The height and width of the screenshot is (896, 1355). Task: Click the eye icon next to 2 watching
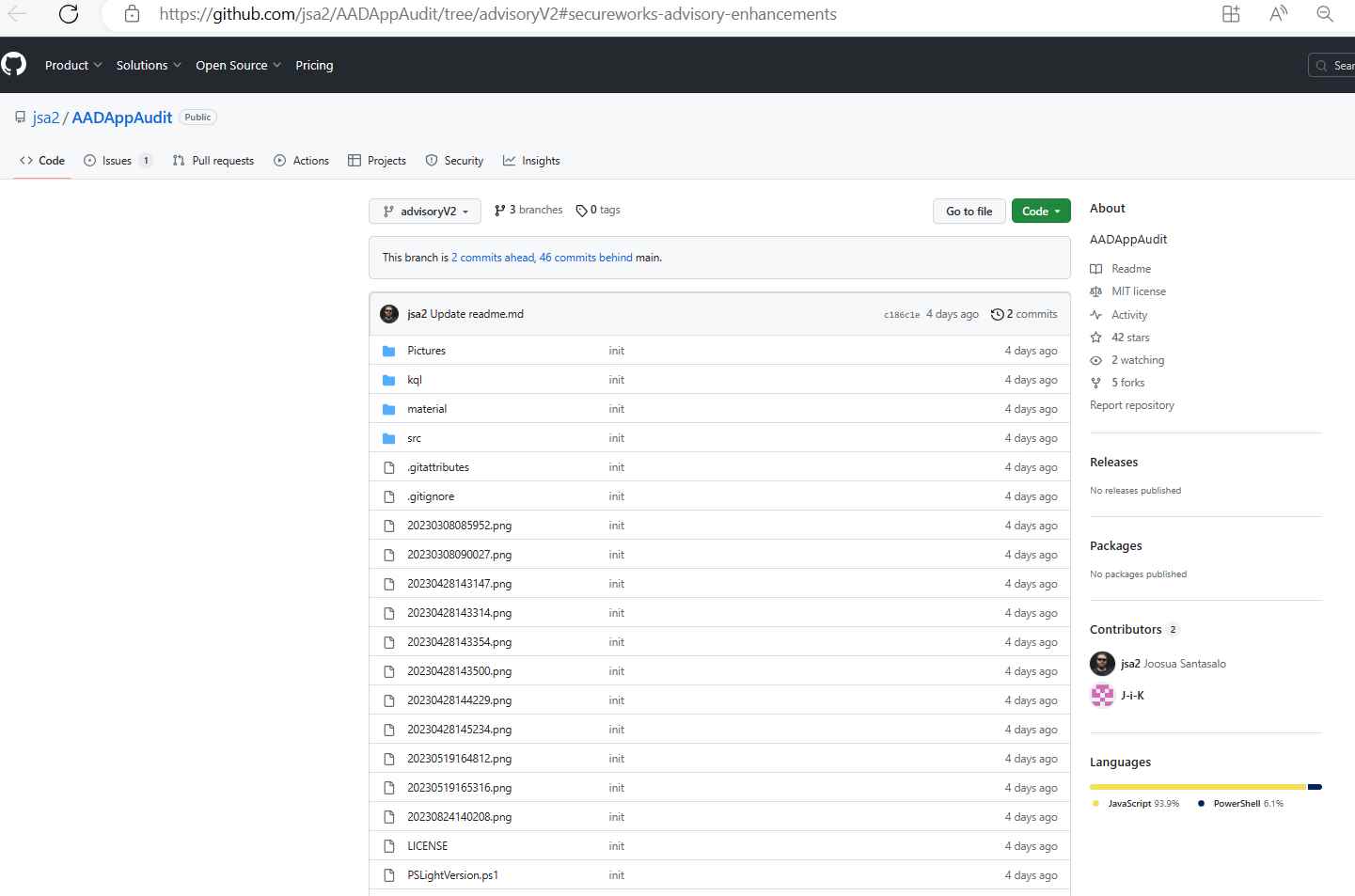[1096, 360]
